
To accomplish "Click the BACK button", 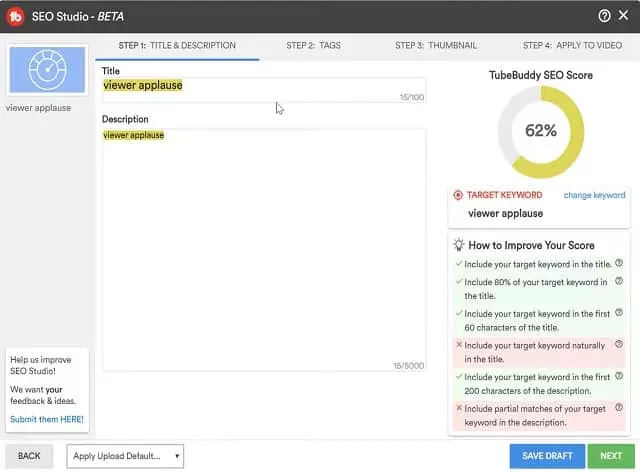I will click(29, 456).
